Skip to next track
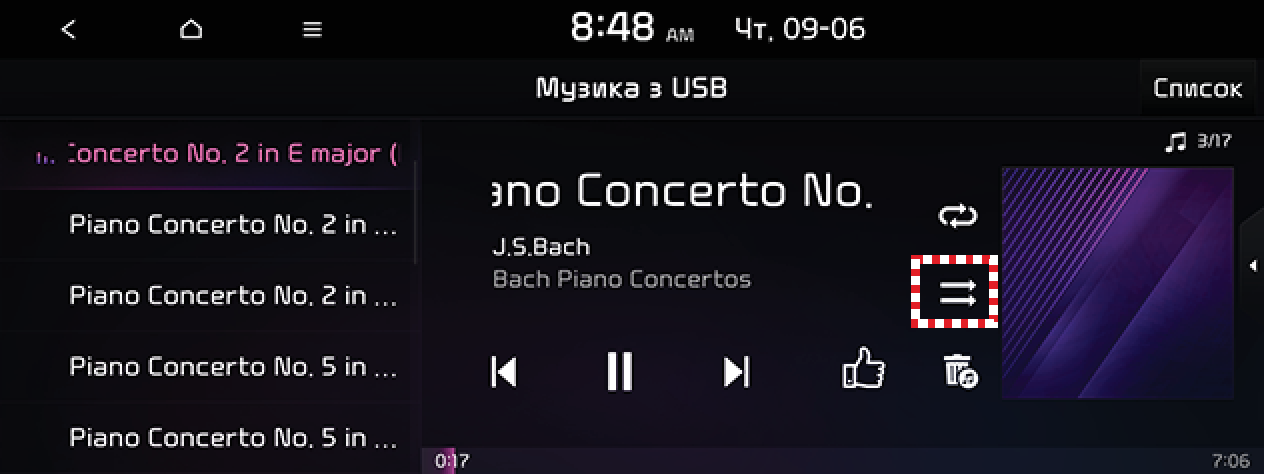 (737, 372)
